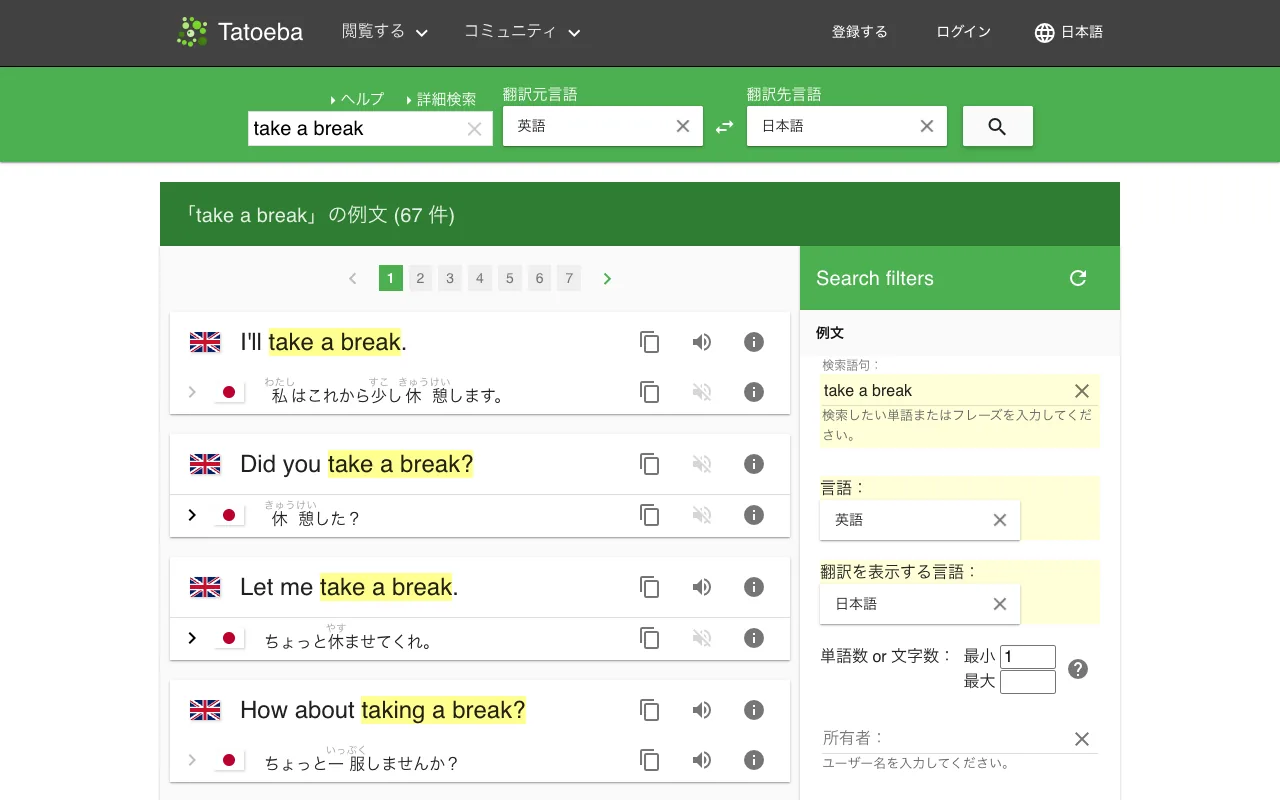The height and width of the screenshot is (800, 1280).
Task: Go to the next results page arrow
Action: coord(607,278)
